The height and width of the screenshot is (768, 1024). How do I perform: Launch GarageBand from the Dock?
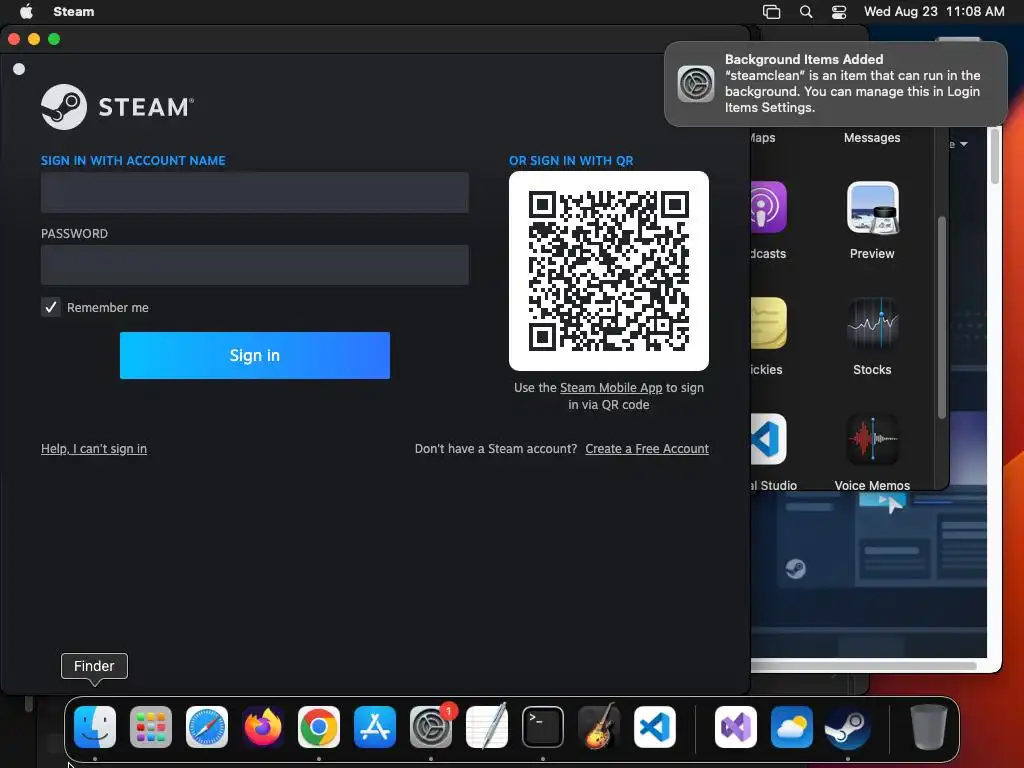(599, 727)
